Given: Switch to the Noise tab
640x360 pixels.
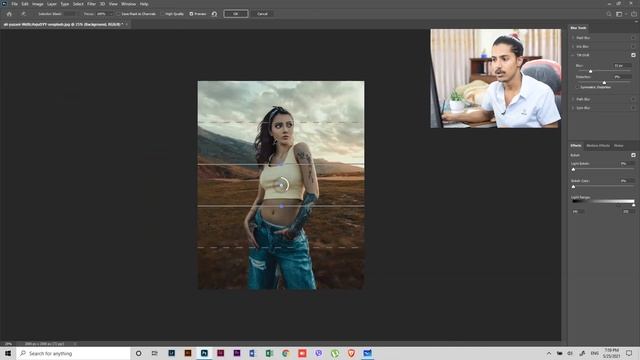Looking at the screenshot, I should (619, 146).
